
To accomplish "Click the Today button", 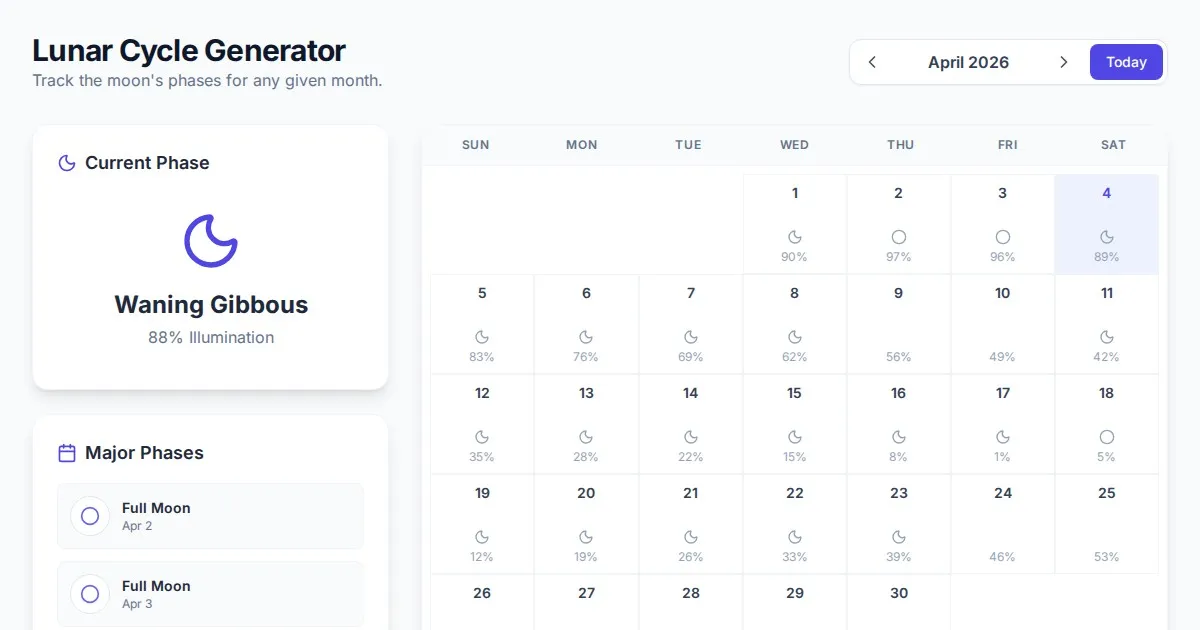I will tap(1126, 62).
